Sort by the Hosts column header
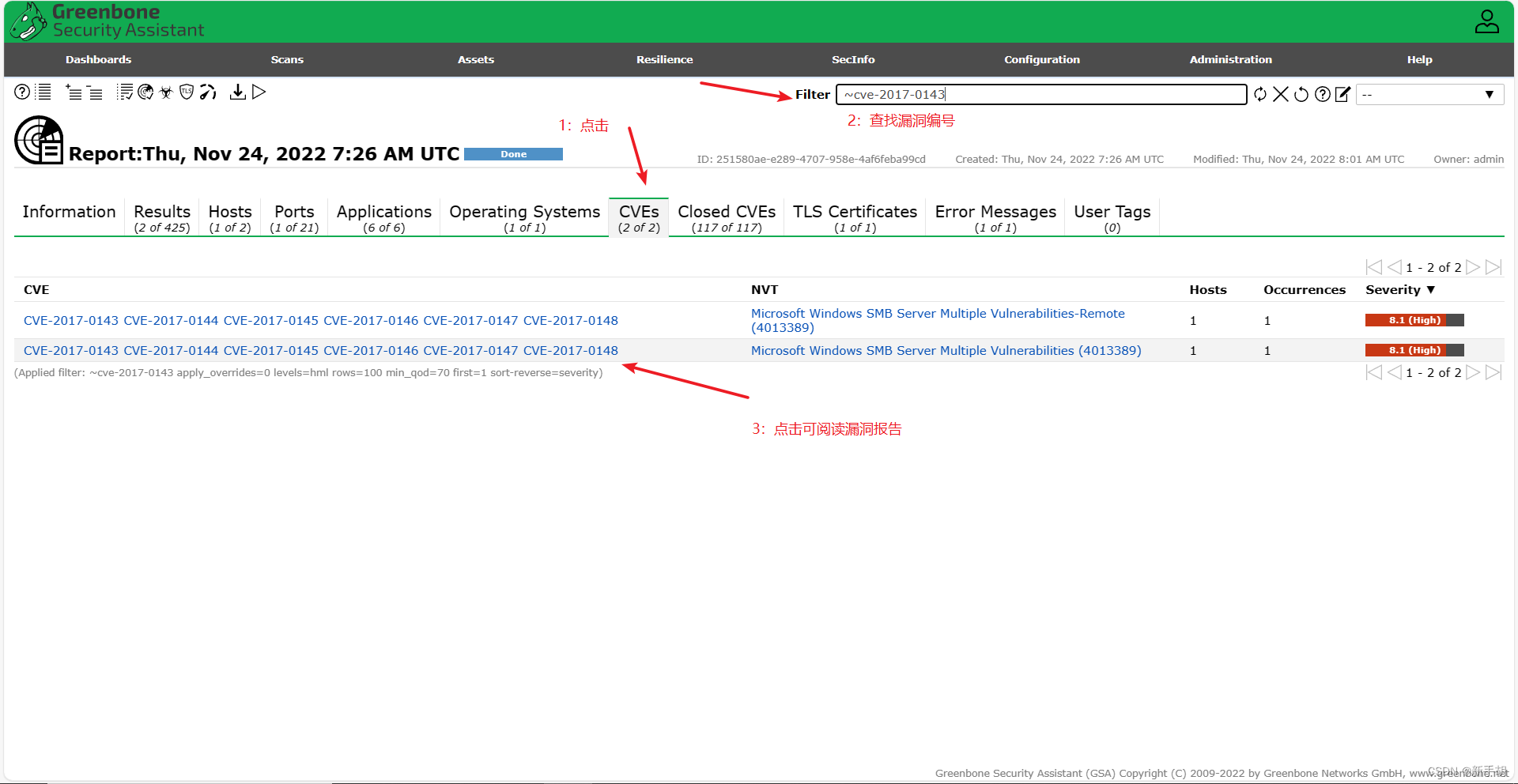The height and width of the screenshot is (784, 1518). click(1208, 289)
